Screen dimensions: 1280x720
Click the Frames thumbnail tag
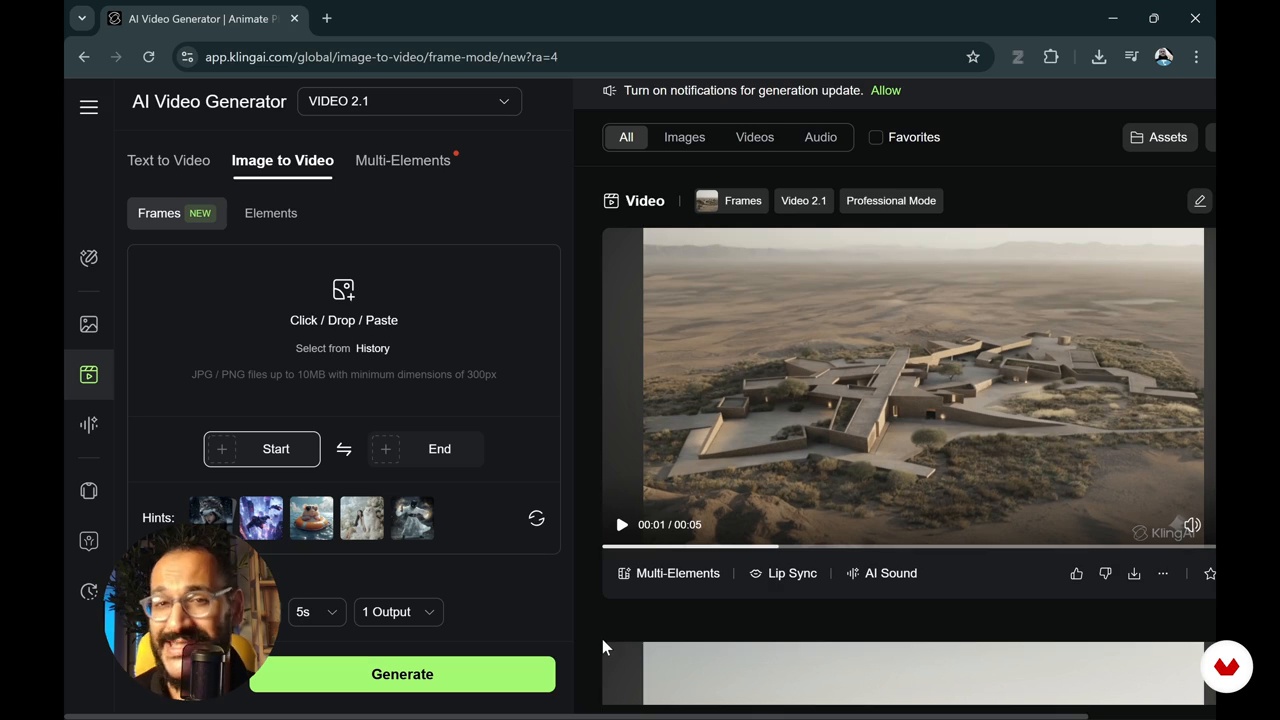coord(731,201)
